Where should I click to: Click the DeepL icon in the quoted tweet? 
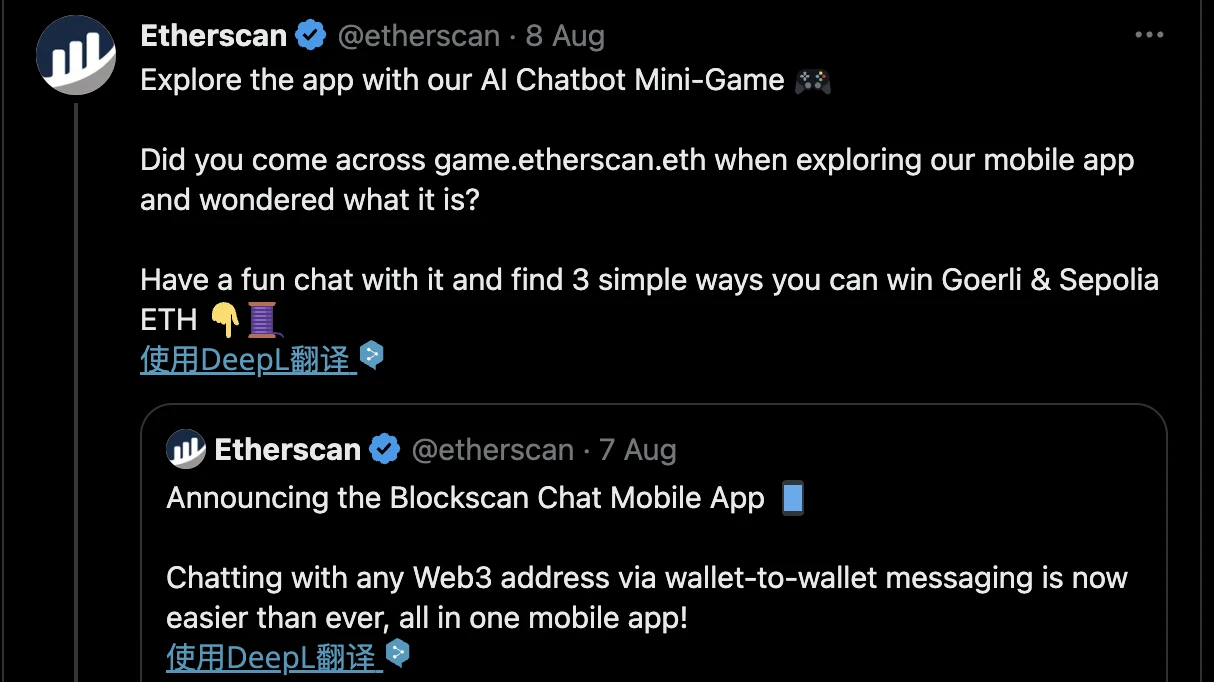pos(397,652)
